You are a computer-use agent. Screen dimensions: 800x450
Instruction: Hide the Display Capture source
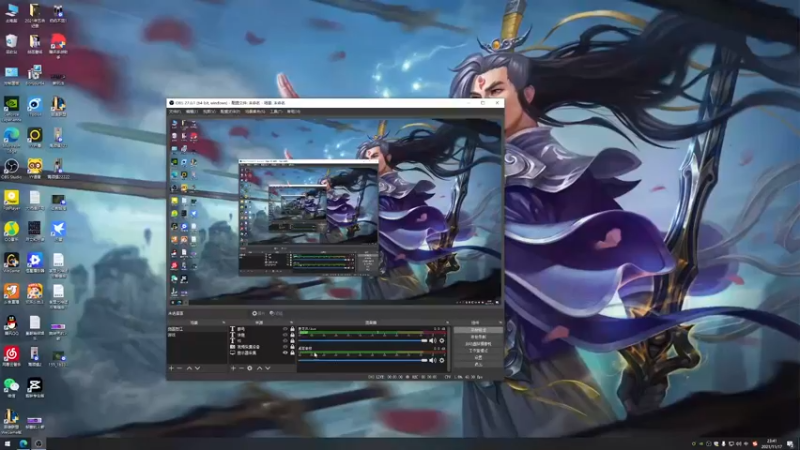tap(285, 353)
